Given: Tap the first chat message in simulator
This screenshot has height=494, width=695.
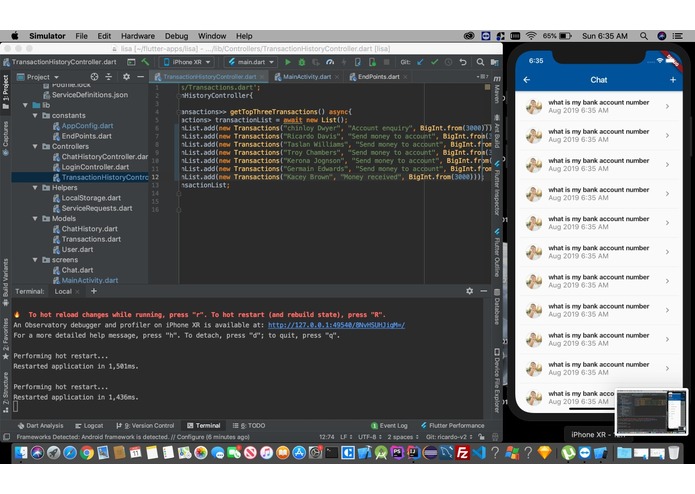Looking at the screenshot, I should click(598, 106).
